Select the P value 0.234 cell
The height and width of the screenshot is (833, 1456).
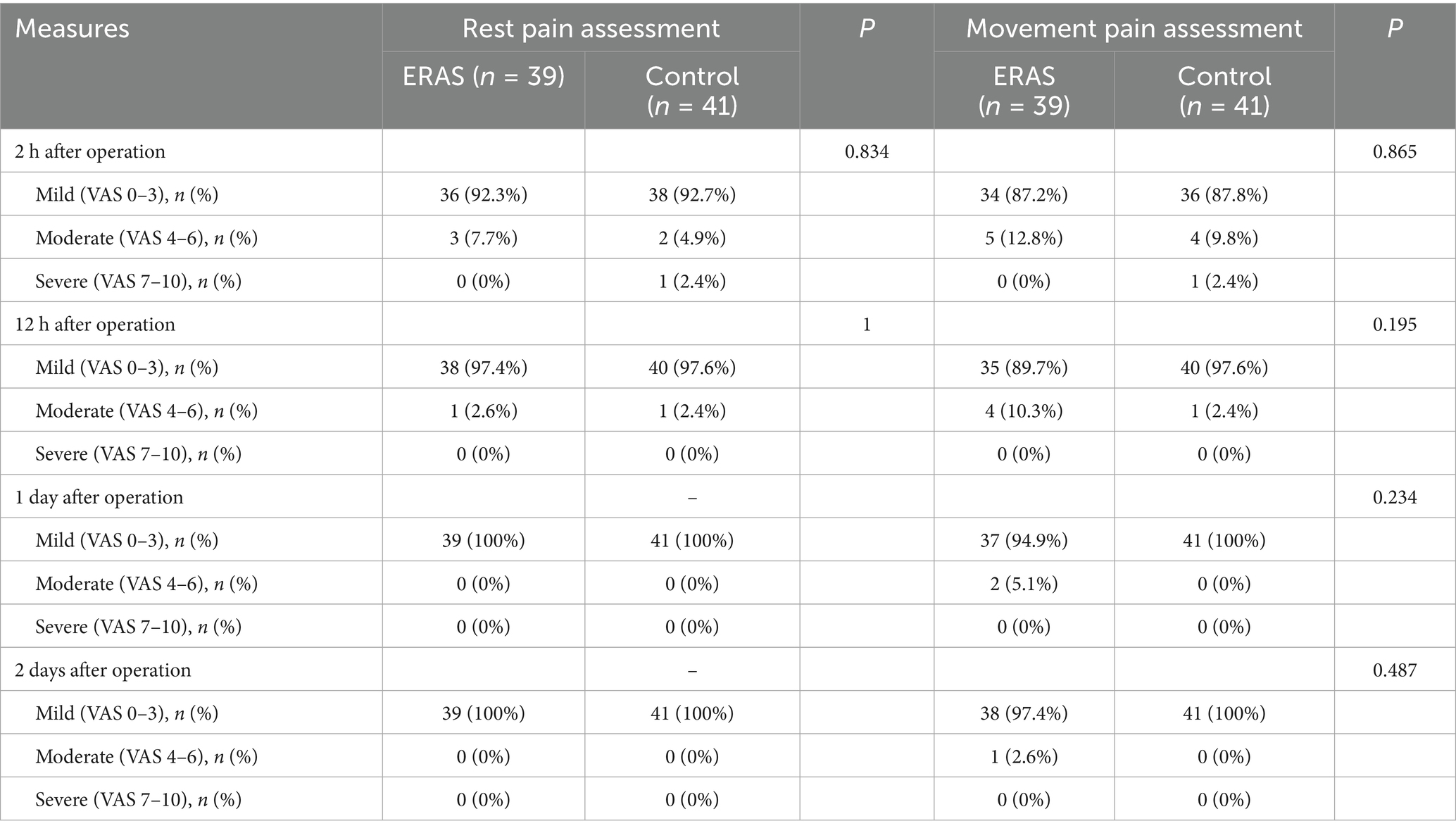pyautogui.click(x=1394, y=497)
